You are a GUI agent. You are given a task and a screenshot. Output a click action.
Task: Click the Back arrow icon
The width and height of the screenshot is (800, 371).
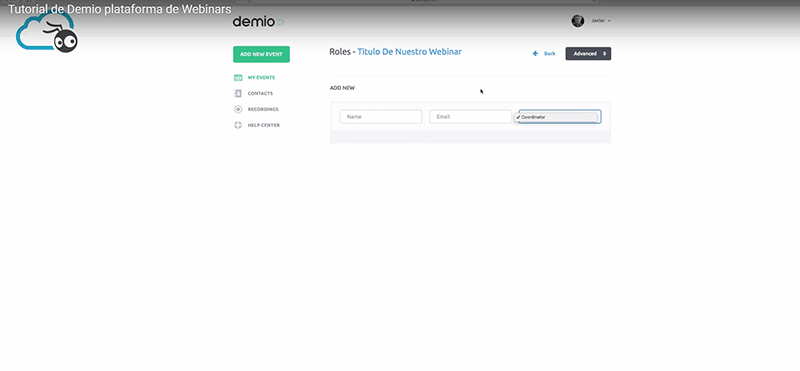(535, 54)
